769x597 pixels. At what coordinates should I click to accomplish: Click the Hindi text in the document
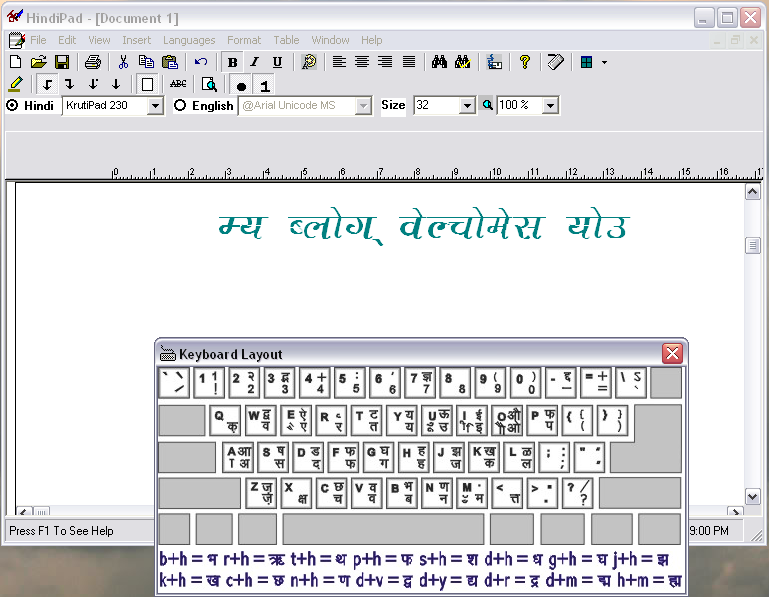click(424, 228)
